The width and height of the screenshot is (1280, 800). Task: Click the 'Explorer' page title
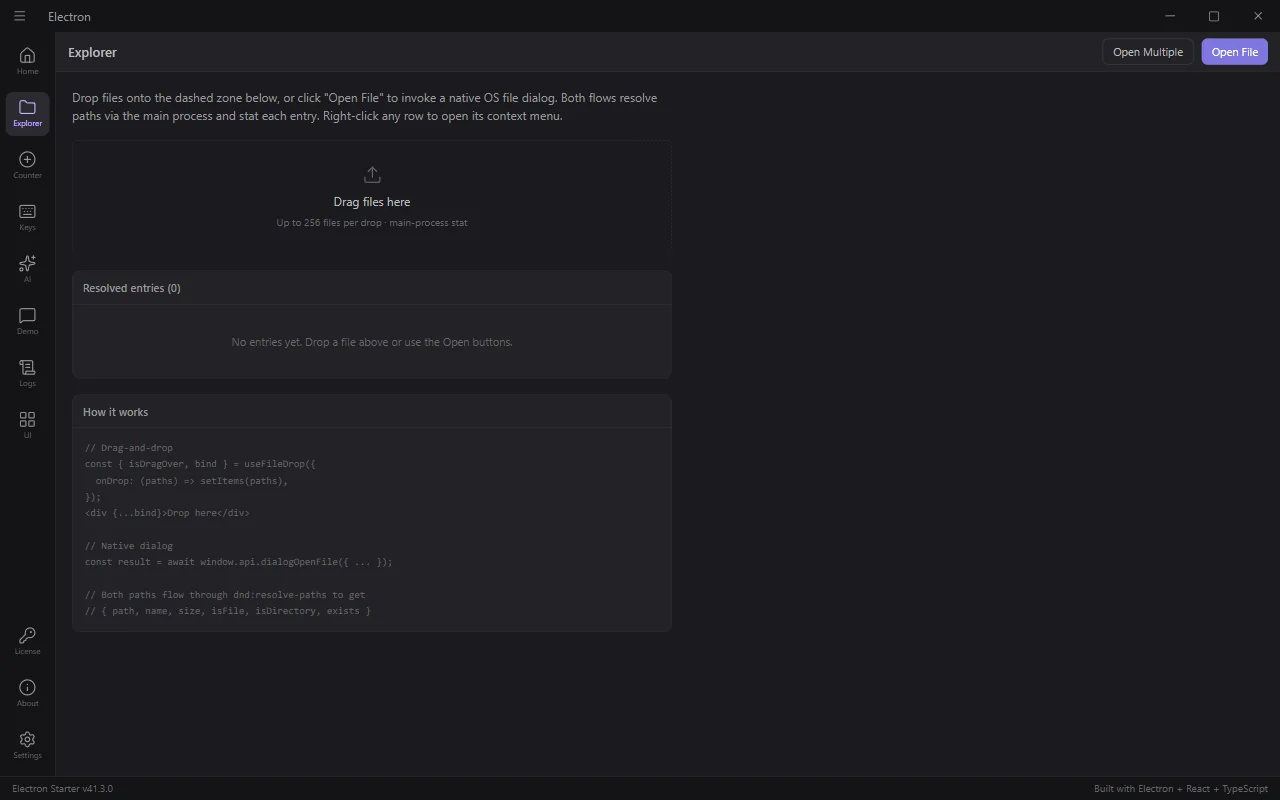(x=92, y=52)
